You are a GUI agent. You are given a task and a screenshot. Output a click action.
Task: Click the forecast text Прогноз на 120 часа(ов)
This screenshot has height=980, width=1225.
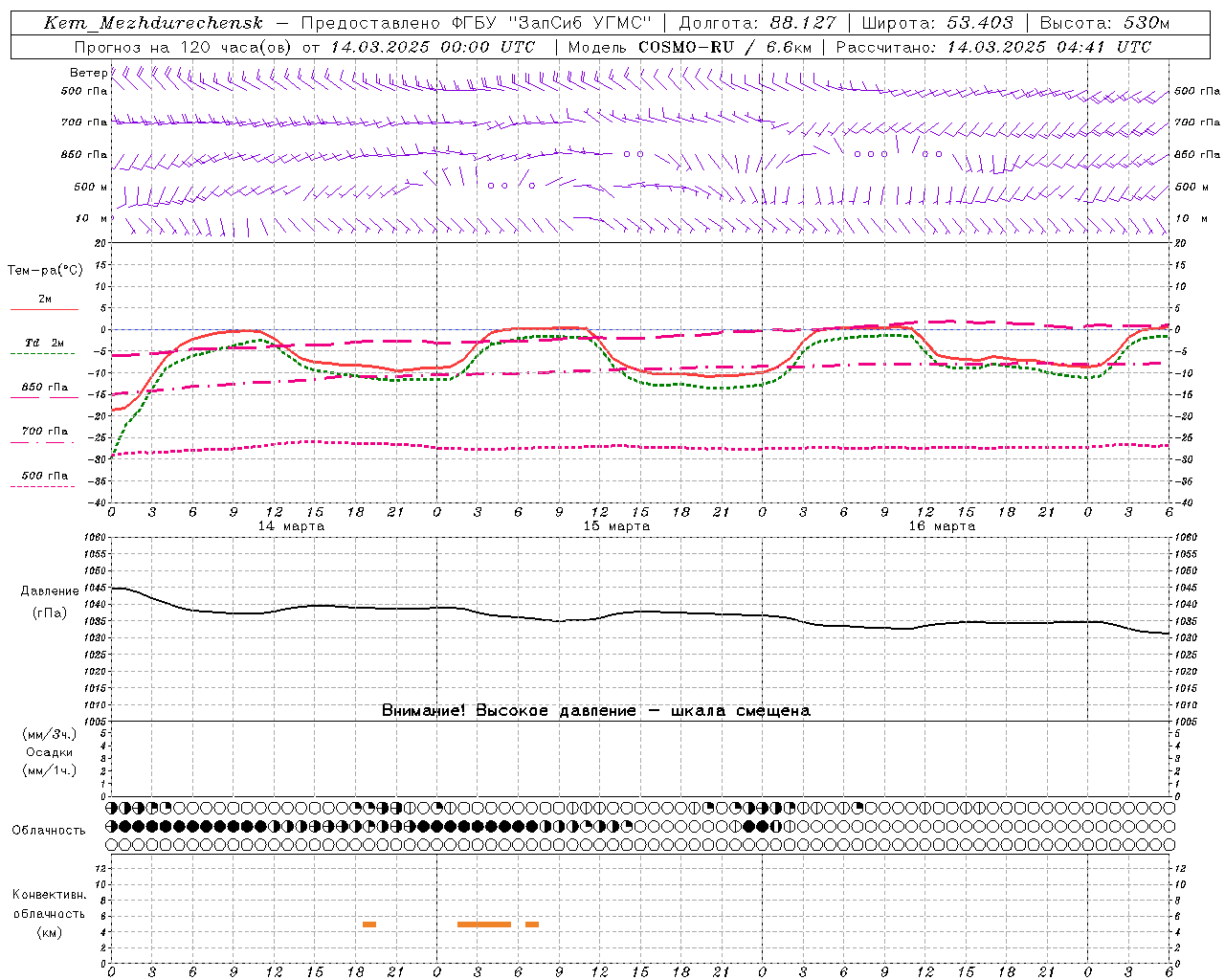(x=182, y=47)
